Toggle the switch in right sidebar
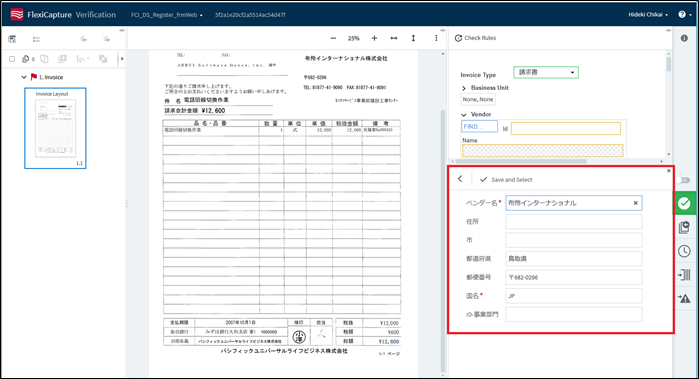The width and height of the screenshot is (699, 379). coord(683,180)
